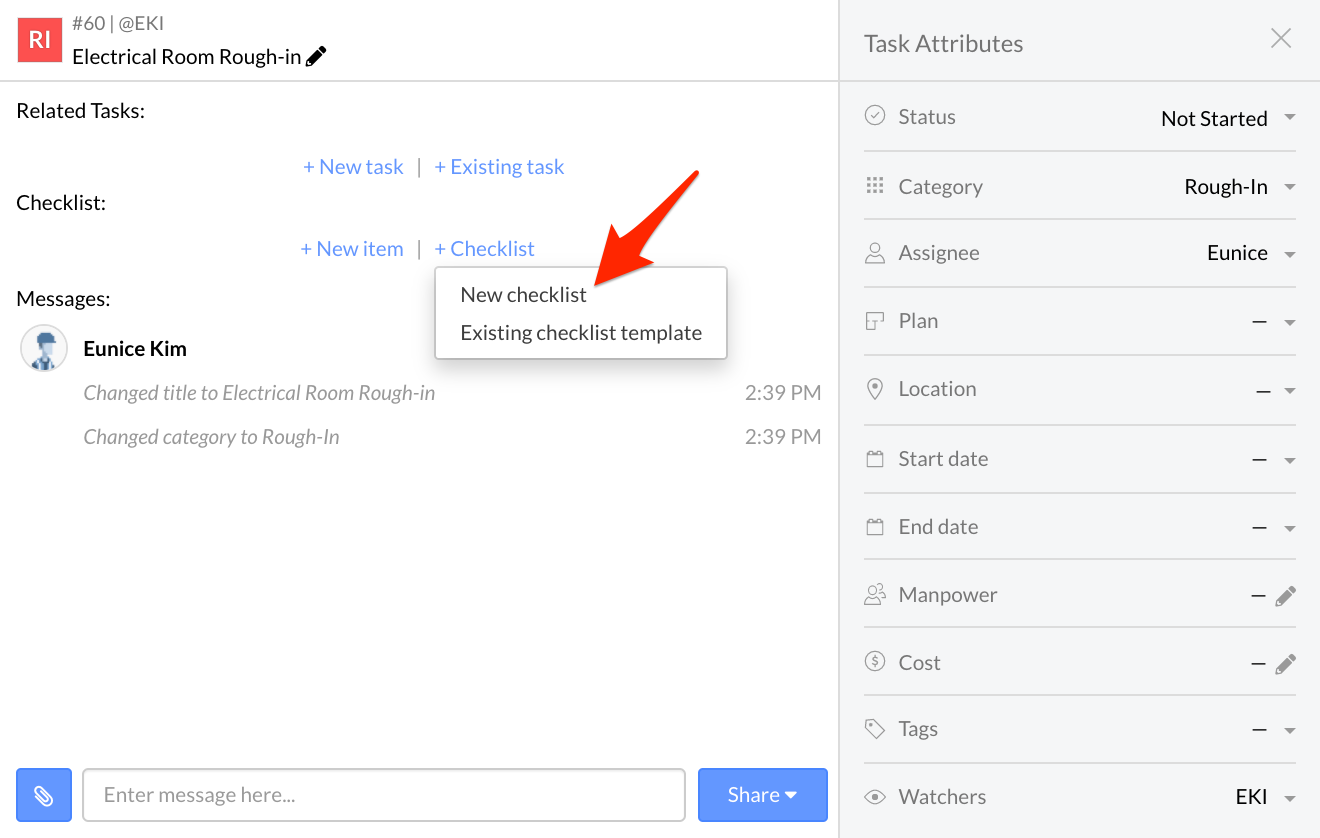Click the Watchers eye icon

point(875,797)
